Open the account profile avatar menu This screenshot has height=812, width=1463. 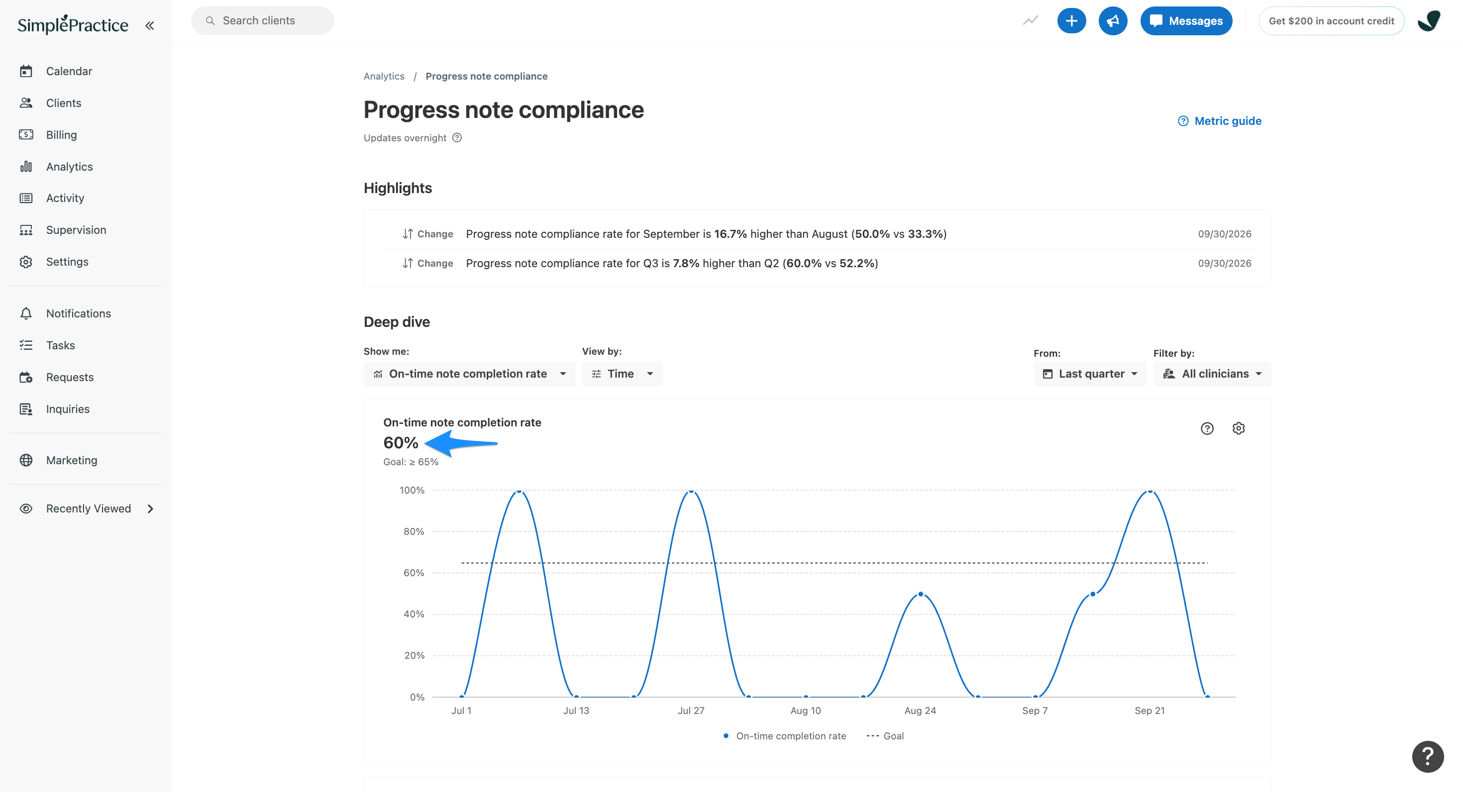click(1429, 21)
